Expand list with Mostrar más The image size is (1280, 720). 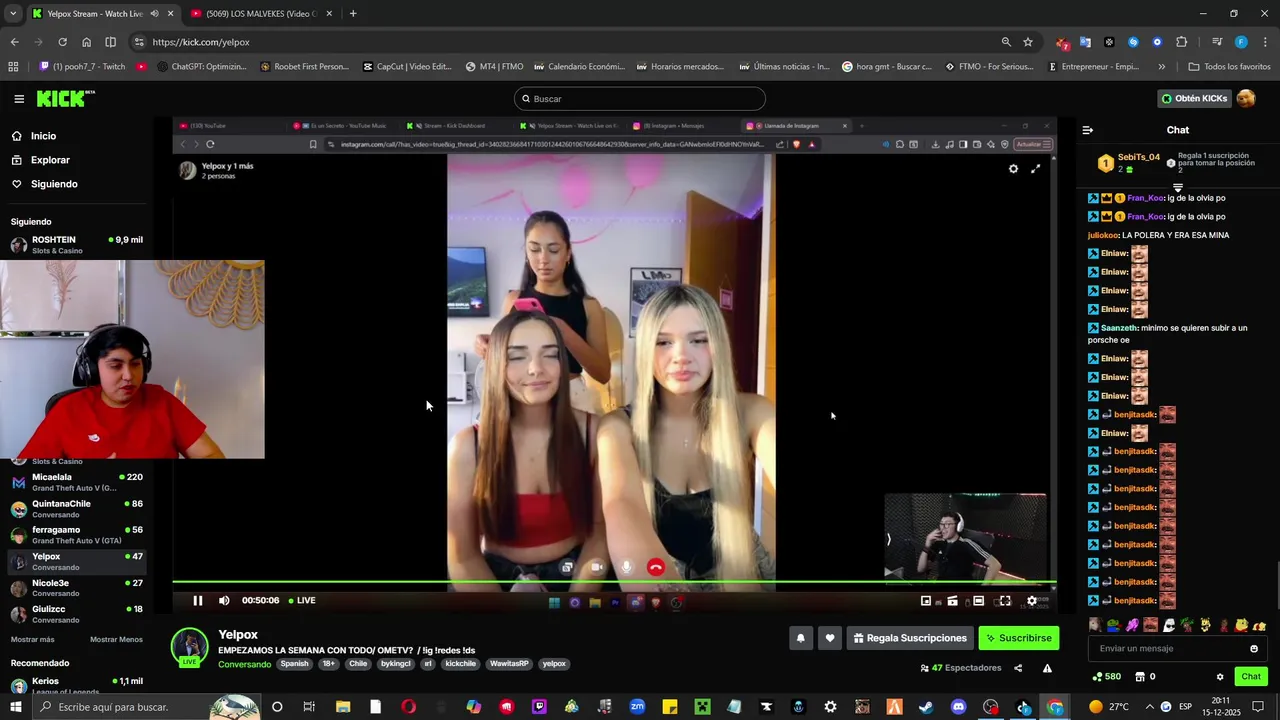click(x=33, y=640)
